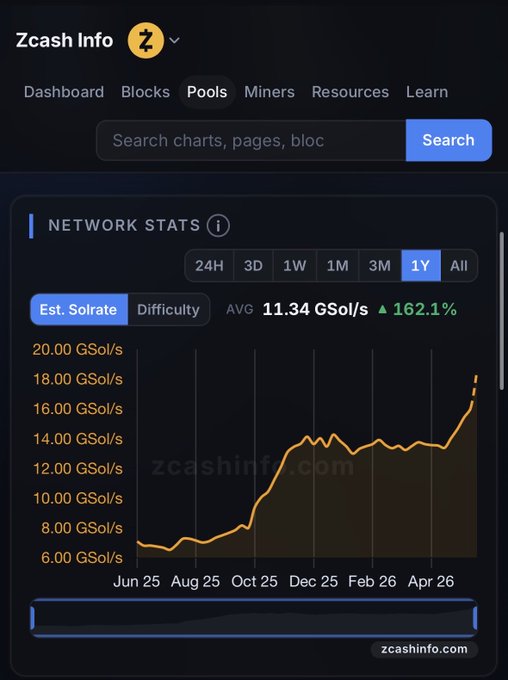Click the left handle of the range slider

point(33,618)
